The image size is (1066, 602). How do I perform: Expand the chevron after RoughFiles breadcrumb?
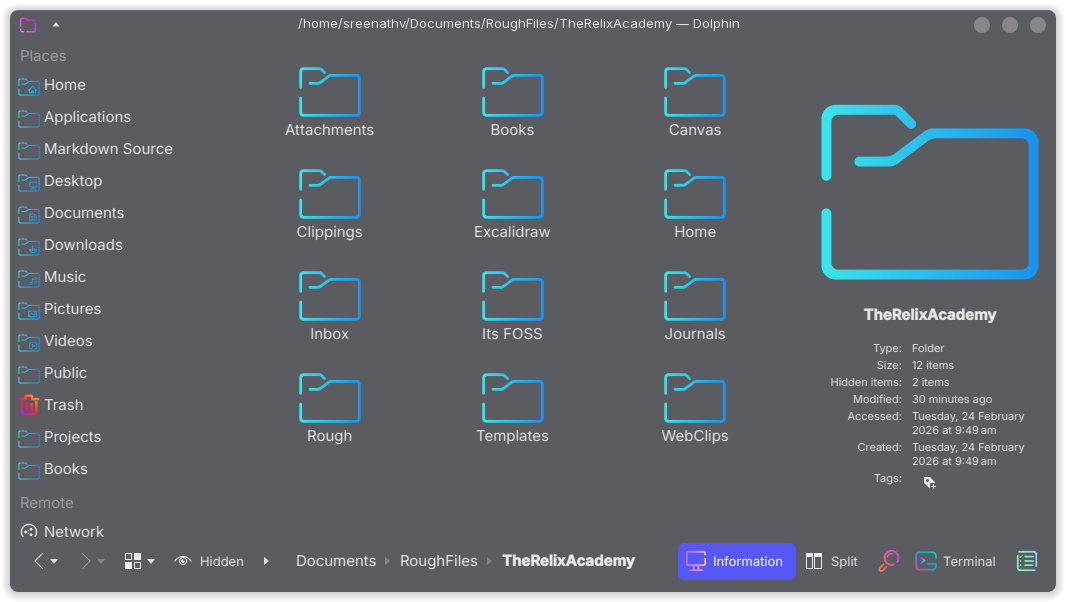tap(489, 561)
